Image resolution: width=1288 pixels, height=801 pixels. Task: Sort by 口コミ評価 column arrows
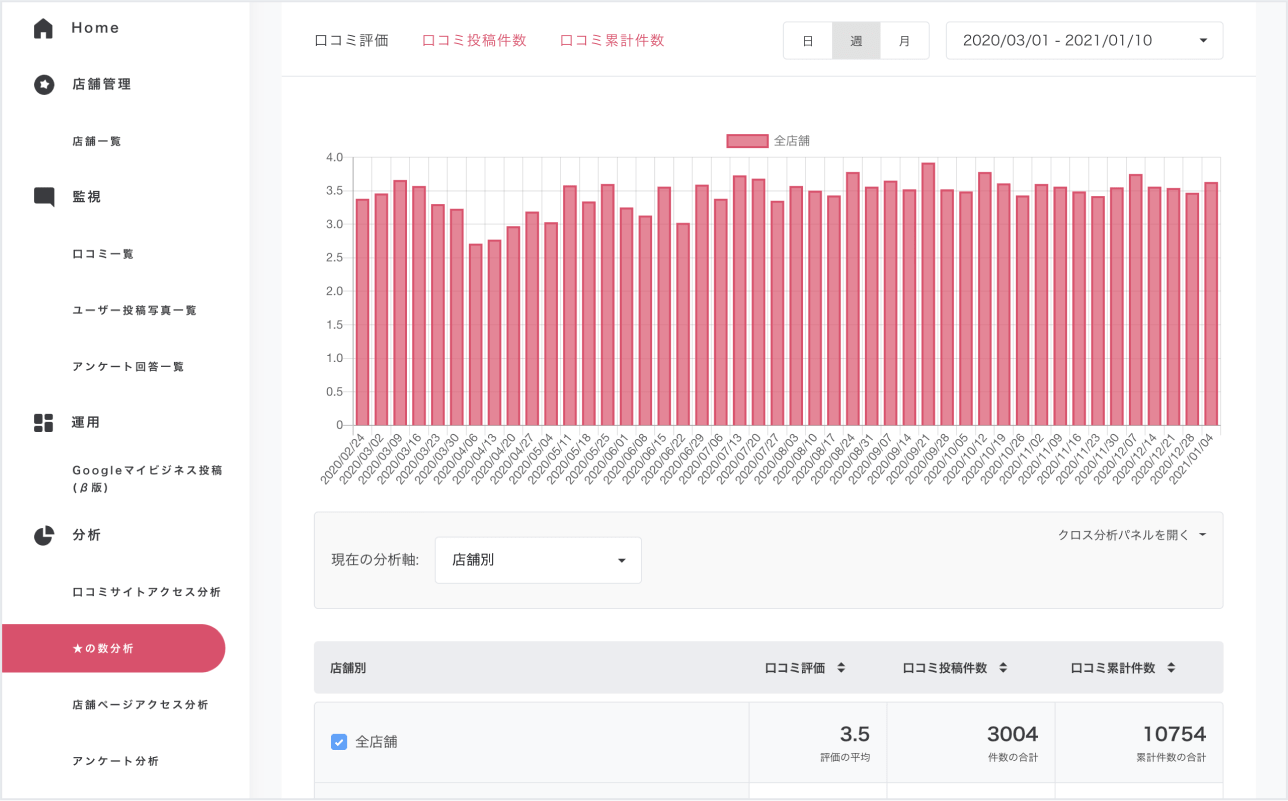(x=841, y=668)
